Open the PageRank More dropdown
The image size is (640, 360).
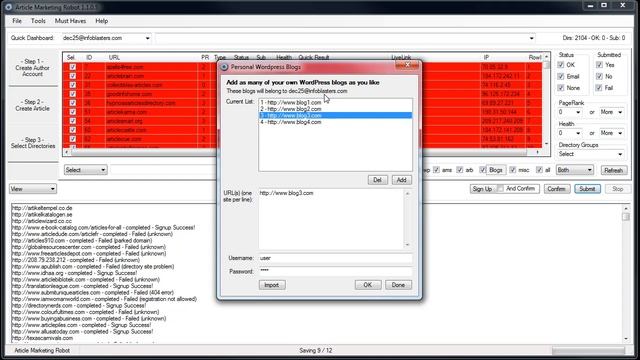click(x=611, y=112)
